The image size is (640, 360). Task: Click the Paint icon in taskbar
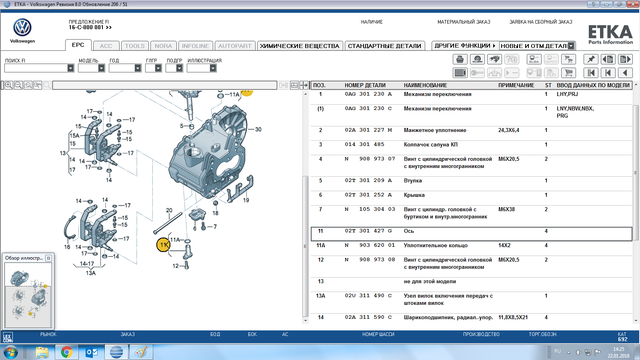141,352
